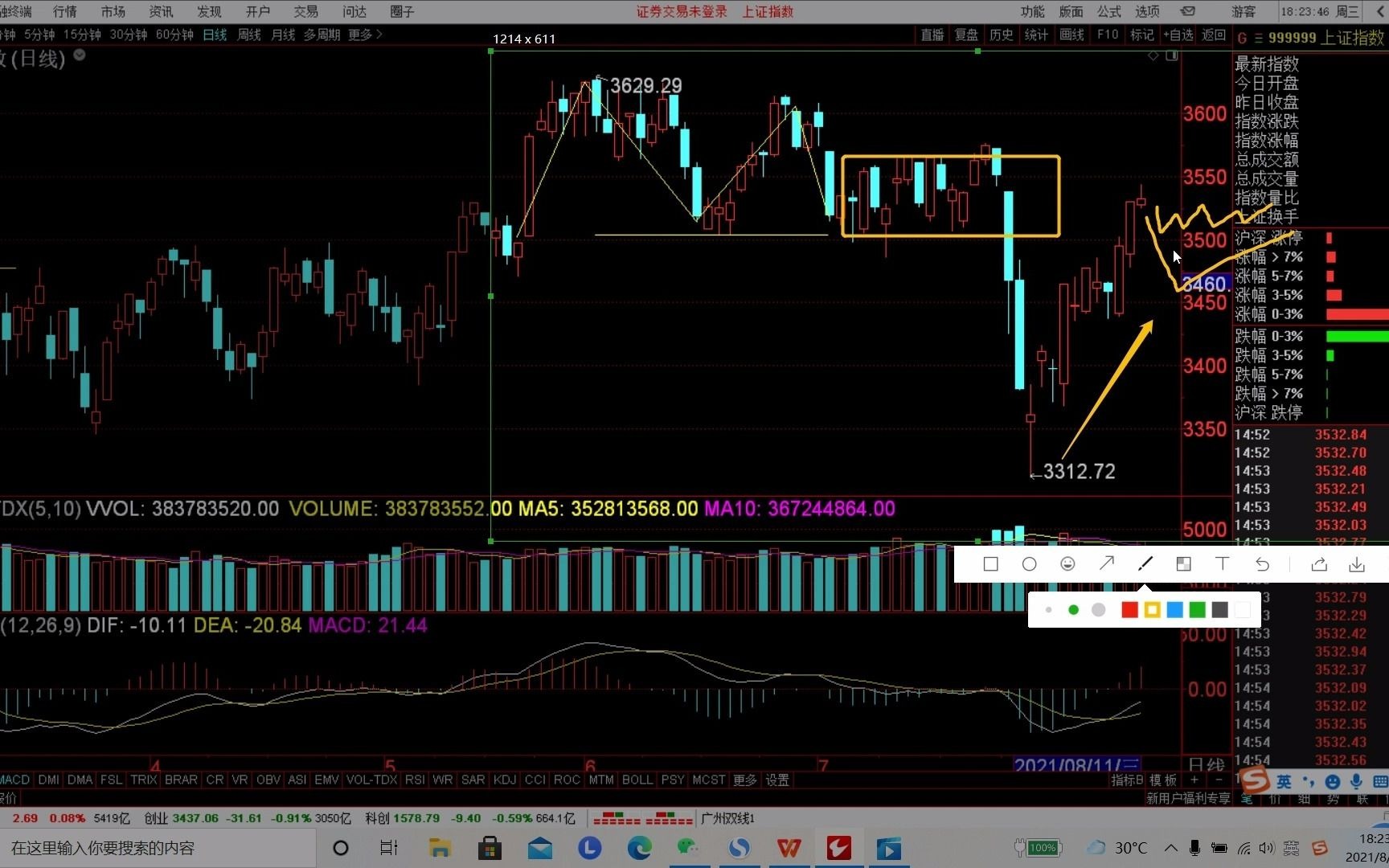Viewport: 1389px width, 868px height.
Task: Open Microsoft Store from taskbar
Action: click(490, 848)
